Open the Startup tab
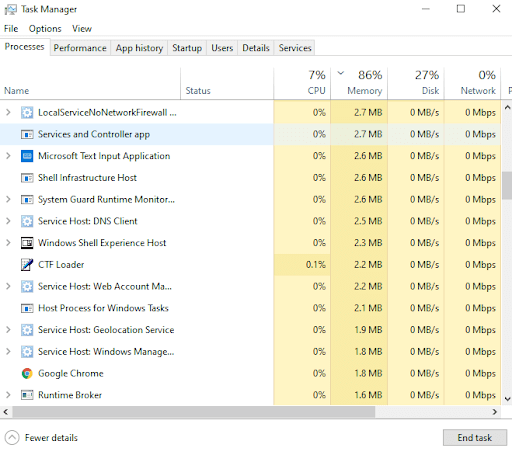 click(x=187, y=48)
